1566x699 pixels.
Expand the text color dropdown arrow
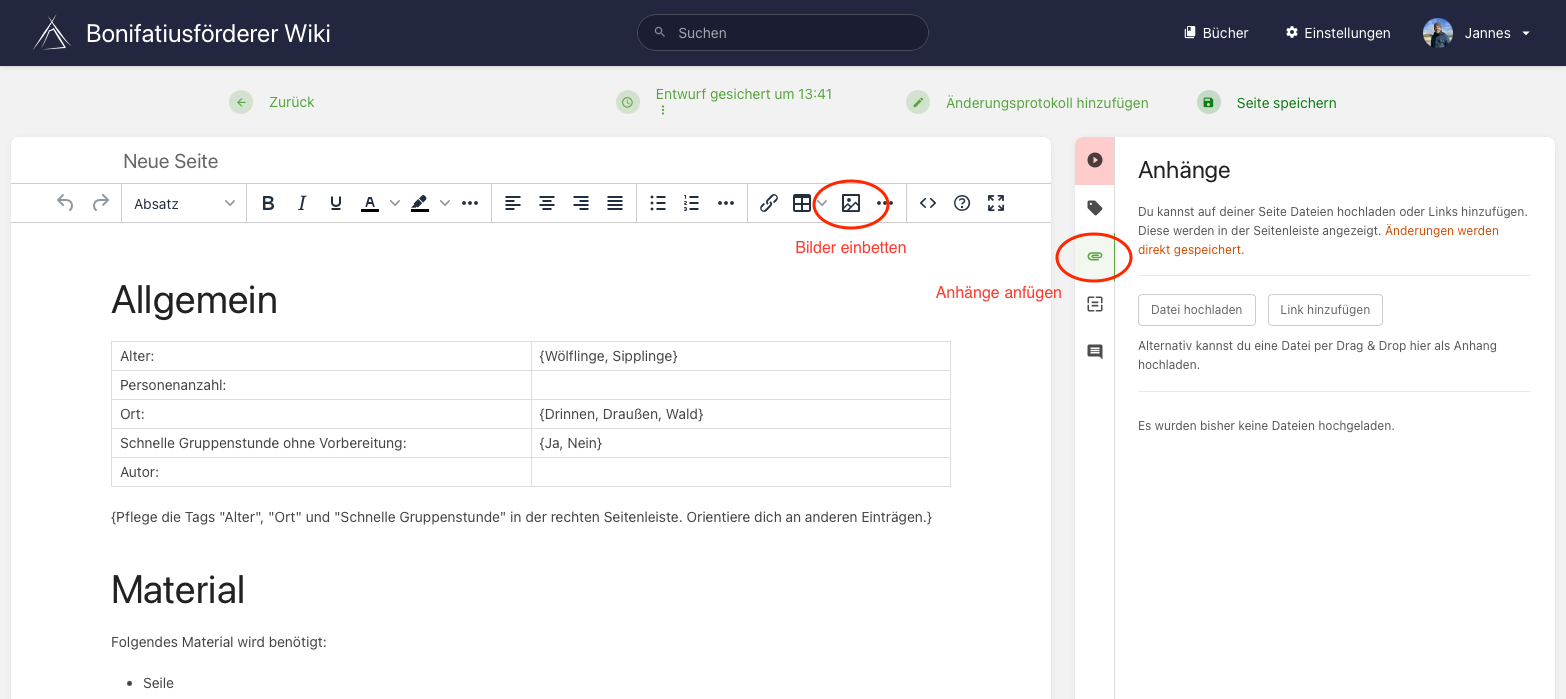coord(395,203)
